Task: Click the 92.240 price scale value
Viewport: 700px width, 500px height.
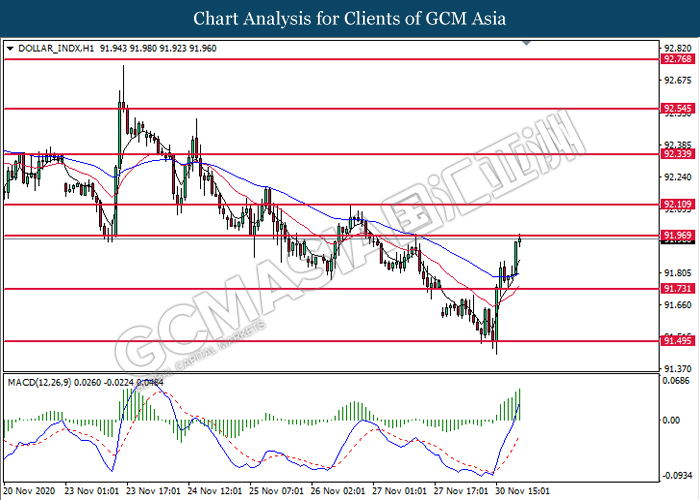Action: pyautogui.click(x=678, y=178)
